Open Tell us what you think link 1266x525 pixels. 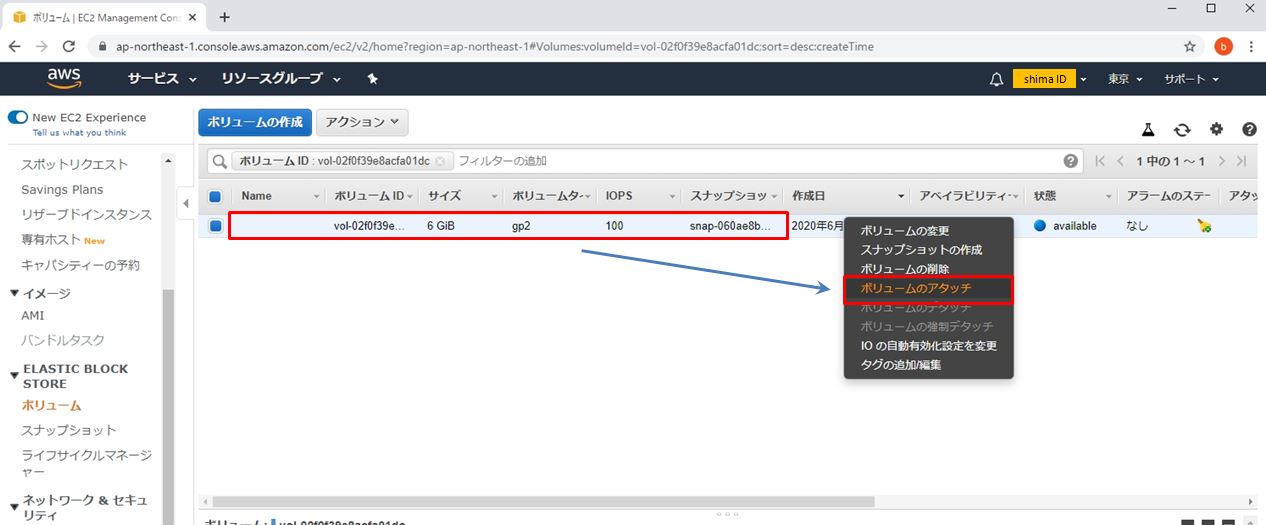click(x=80, y=132)
